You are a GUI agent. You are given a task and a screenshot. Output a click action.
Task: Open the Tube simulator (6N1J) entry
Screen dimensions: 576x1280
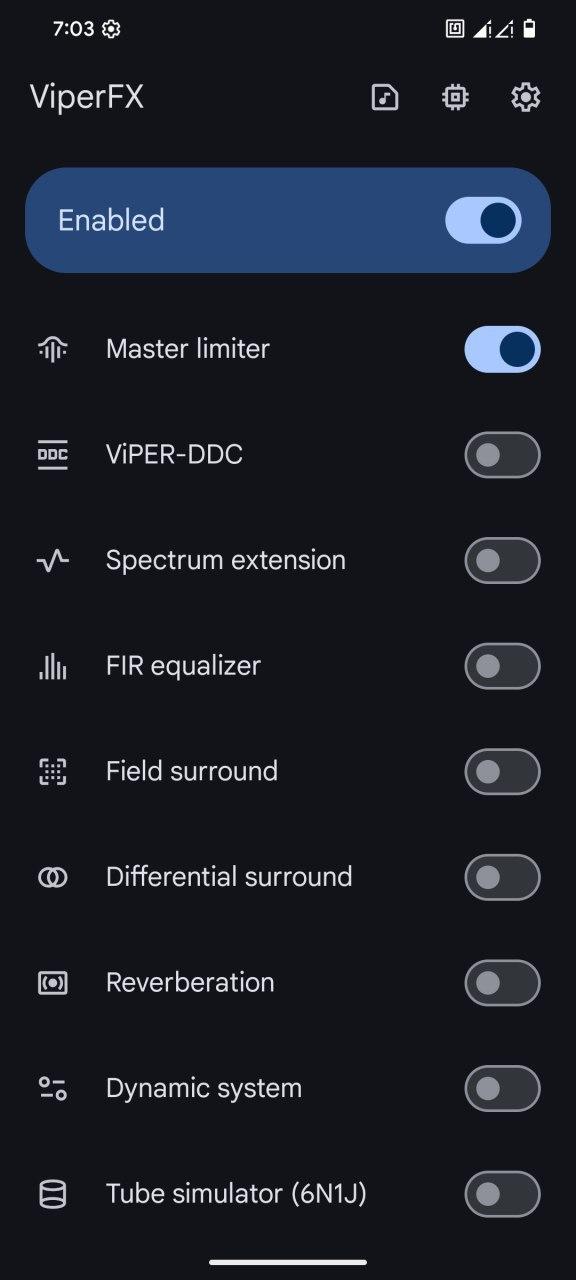point(288,1194)
